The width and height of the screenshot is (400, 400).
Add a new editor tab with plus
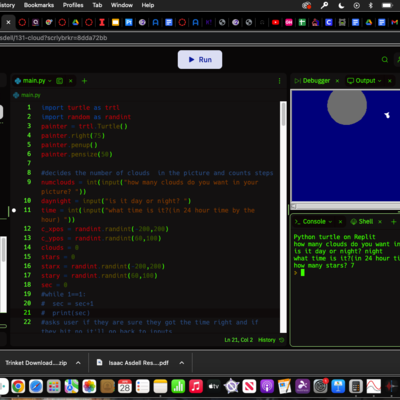84,81
